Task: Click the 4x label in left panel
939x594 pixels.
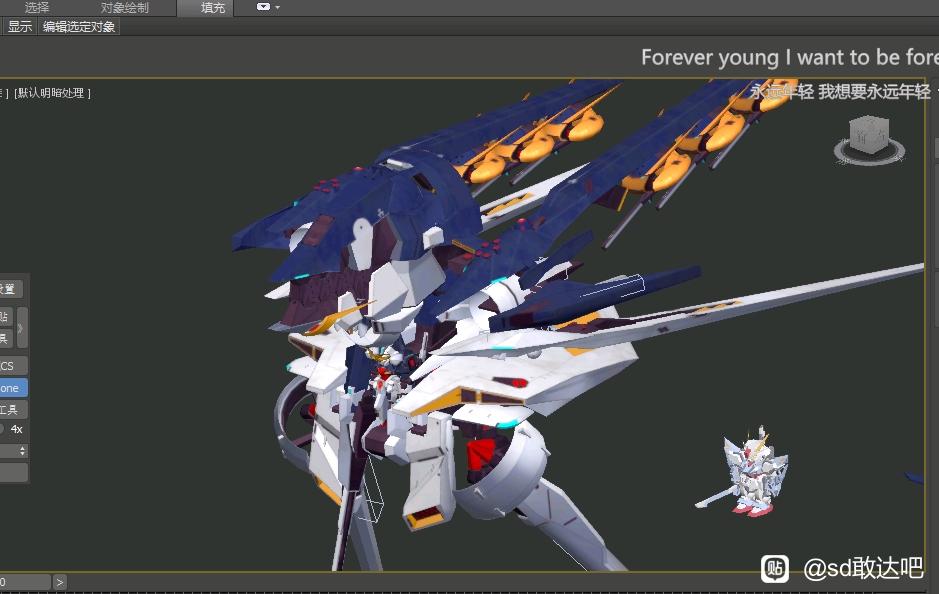Action: 16,429
